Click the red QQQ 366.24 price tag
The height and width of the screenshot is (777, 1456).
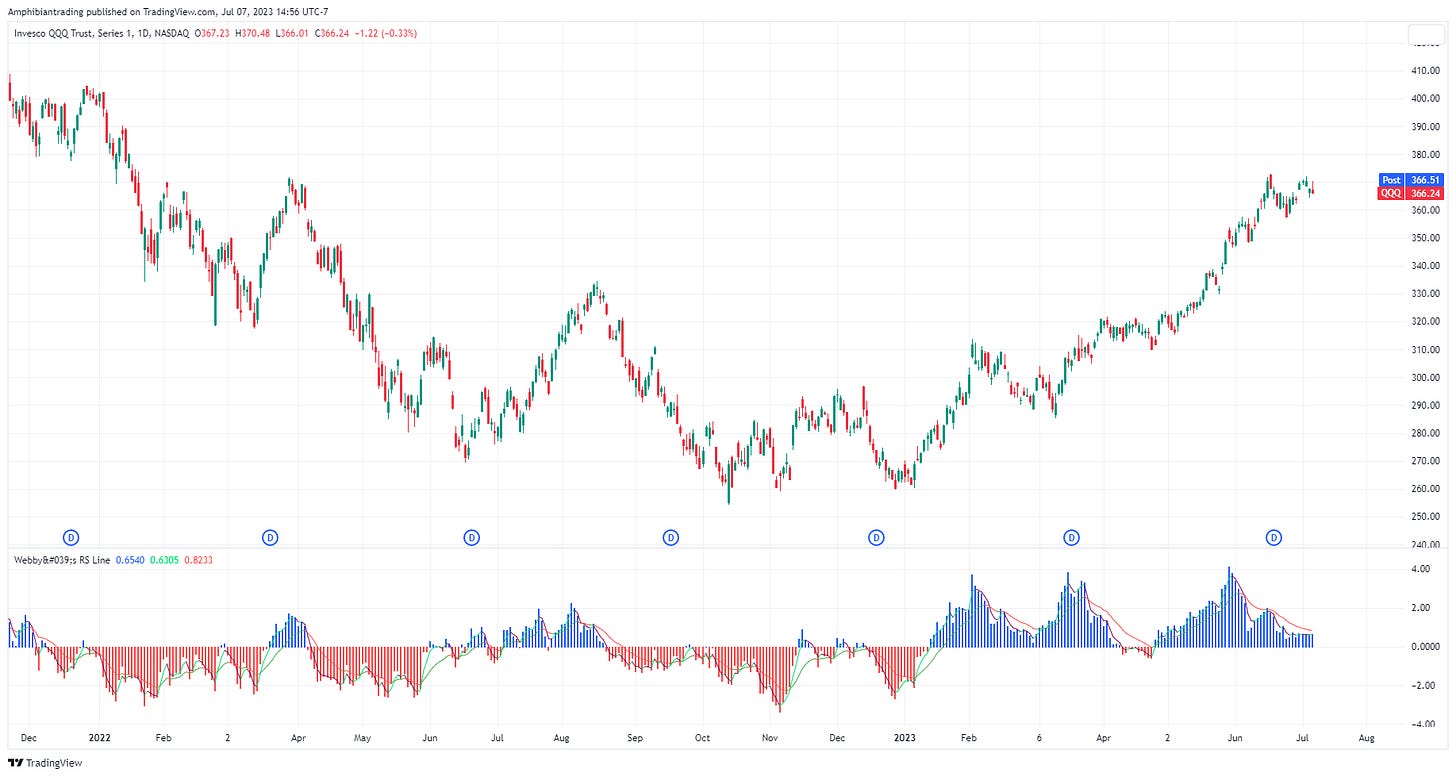(x=1411, y=193)
